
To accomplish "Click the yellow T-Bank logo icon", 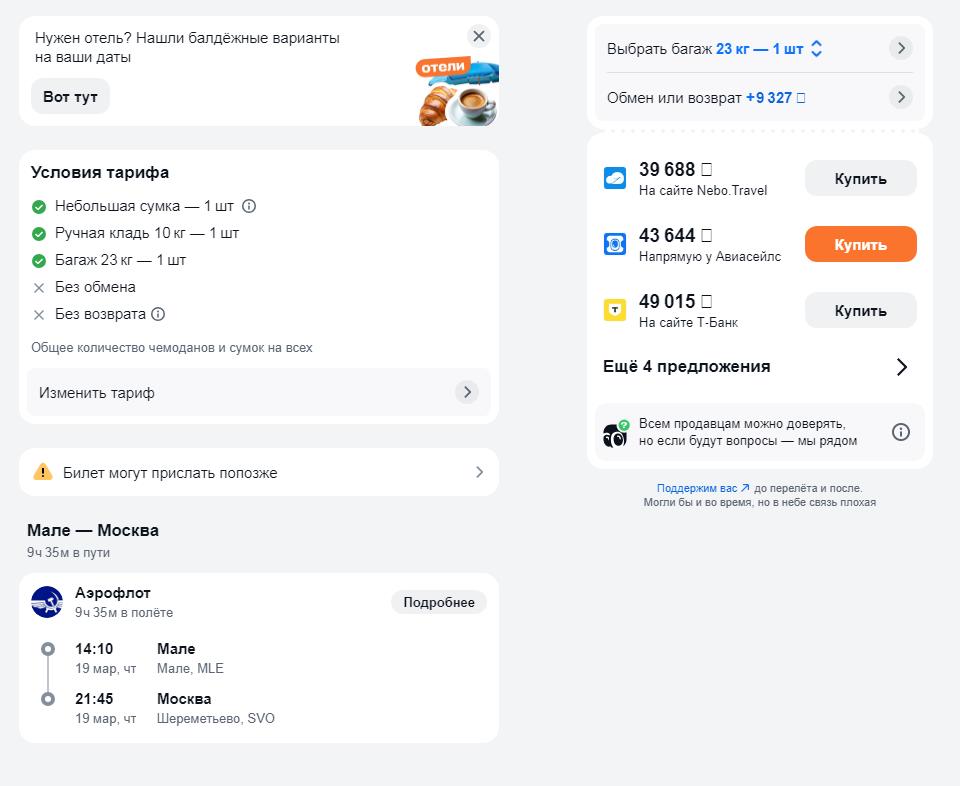I will pos(615,310).
